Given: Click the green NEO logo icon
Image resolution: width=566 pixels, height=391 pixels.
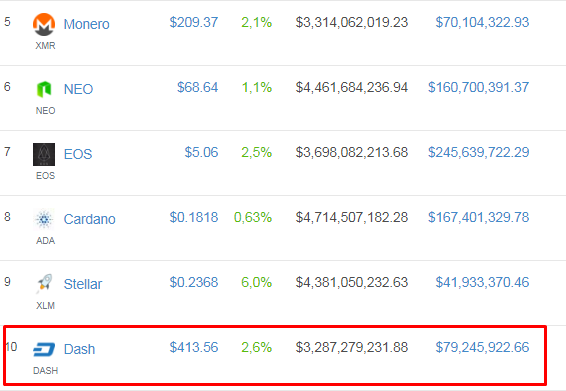Looking at the screenshot, I should [44, 89].
